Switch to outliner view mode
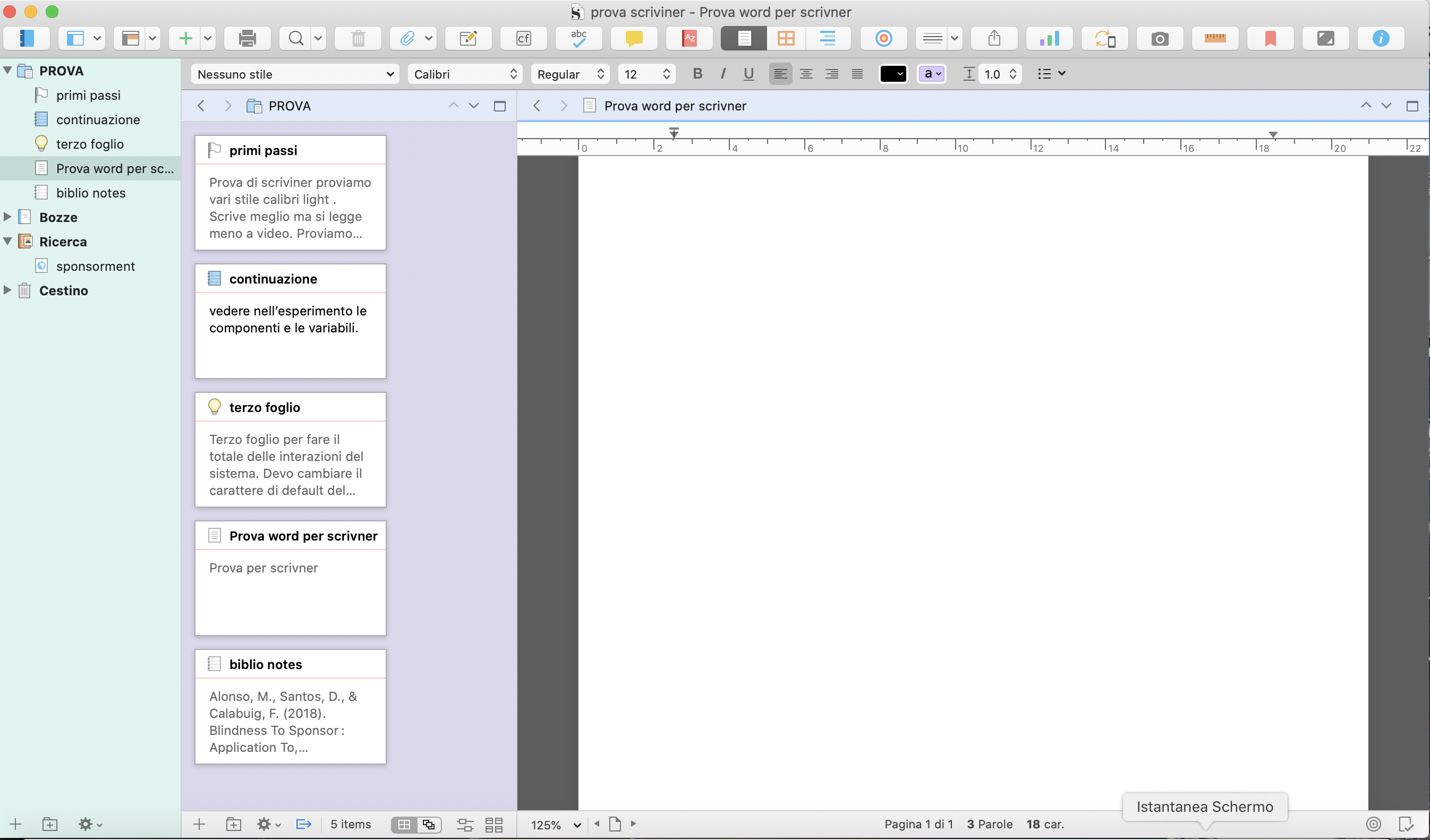The height and width of the screenshot is (840, 1430). pos(828,39)
